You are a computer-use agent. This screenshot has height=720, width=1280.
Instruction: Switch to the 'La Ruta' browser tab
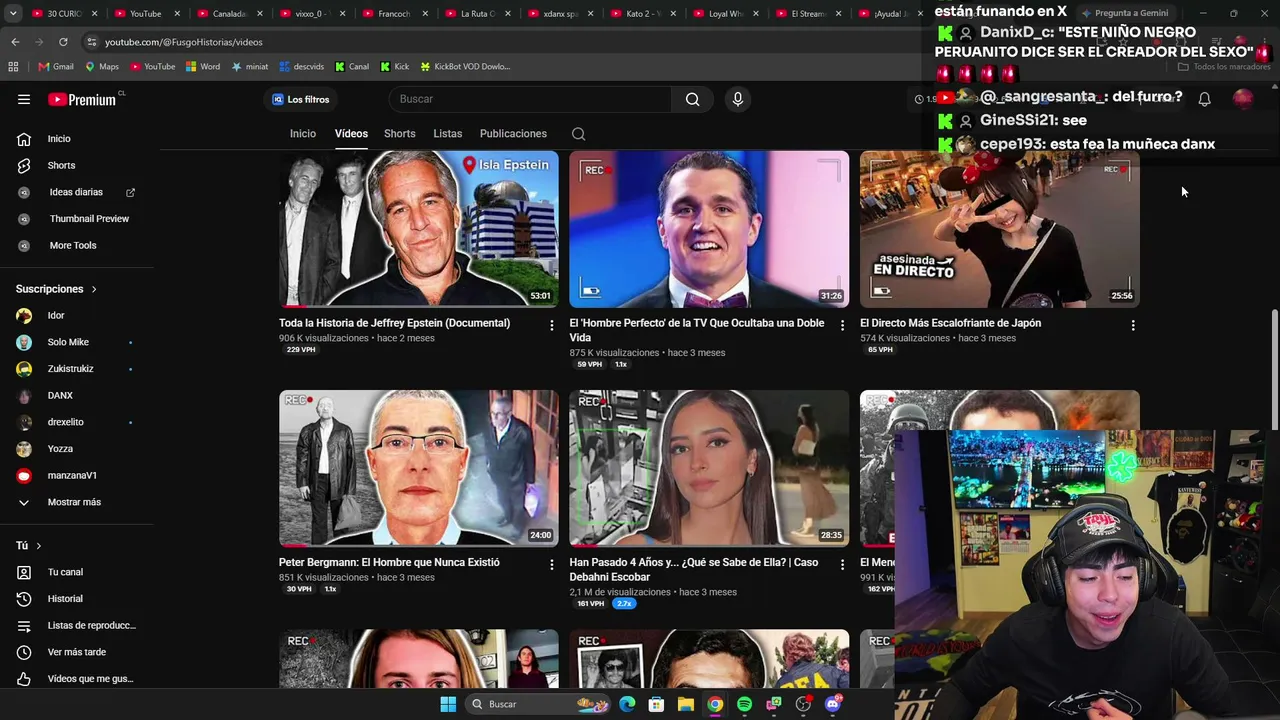point(478,14)
